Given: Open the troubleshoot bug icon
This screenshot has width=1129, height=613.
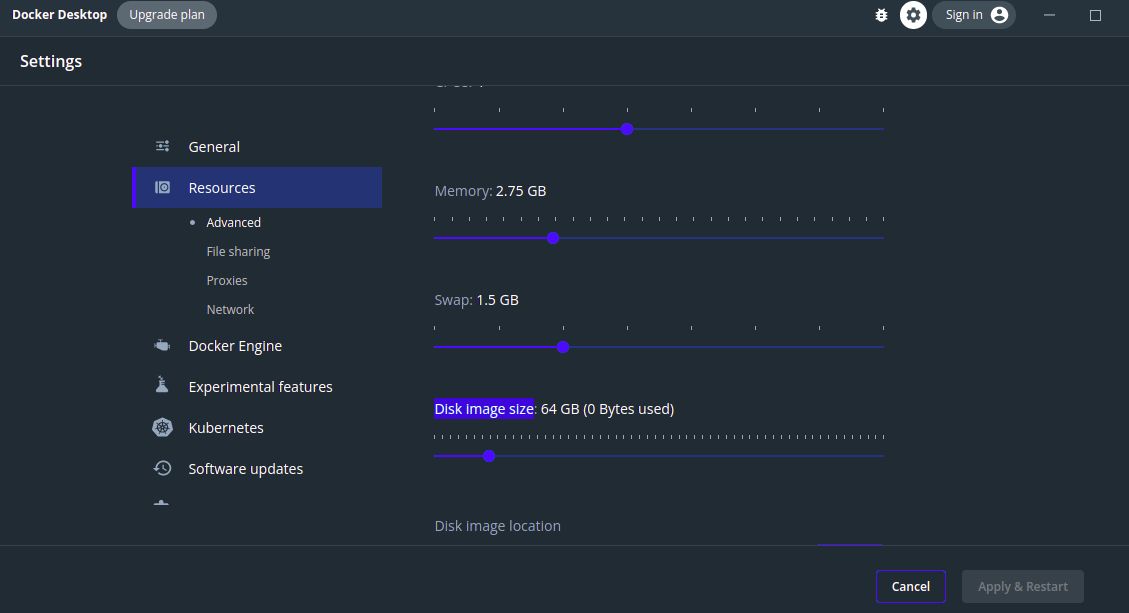Looking at the screenshot, I should coord(881,15).
